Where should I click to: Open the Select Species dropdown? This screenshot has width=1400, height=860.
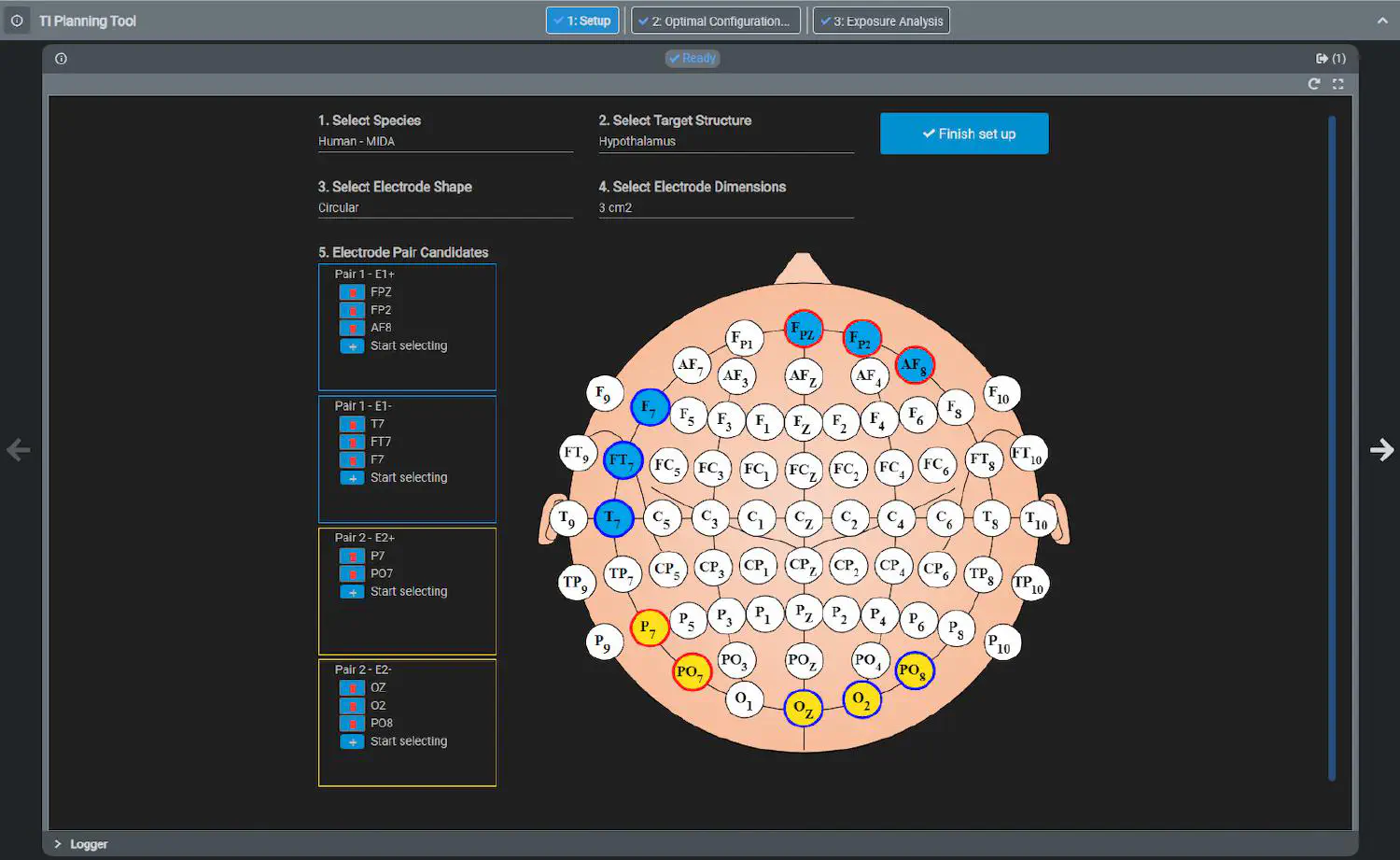click(445, 142)
